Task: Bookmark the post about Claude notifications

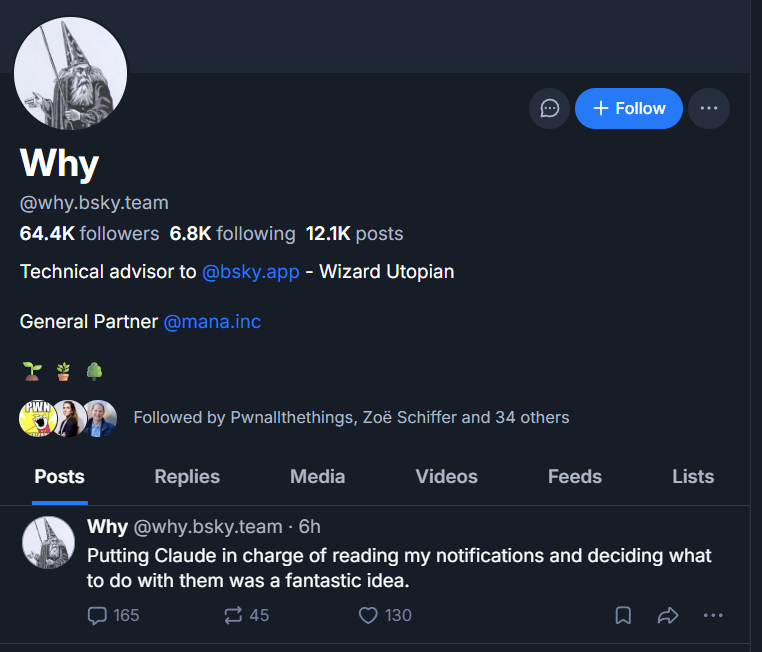Action: pyautogui.click(x=623, y=616)
